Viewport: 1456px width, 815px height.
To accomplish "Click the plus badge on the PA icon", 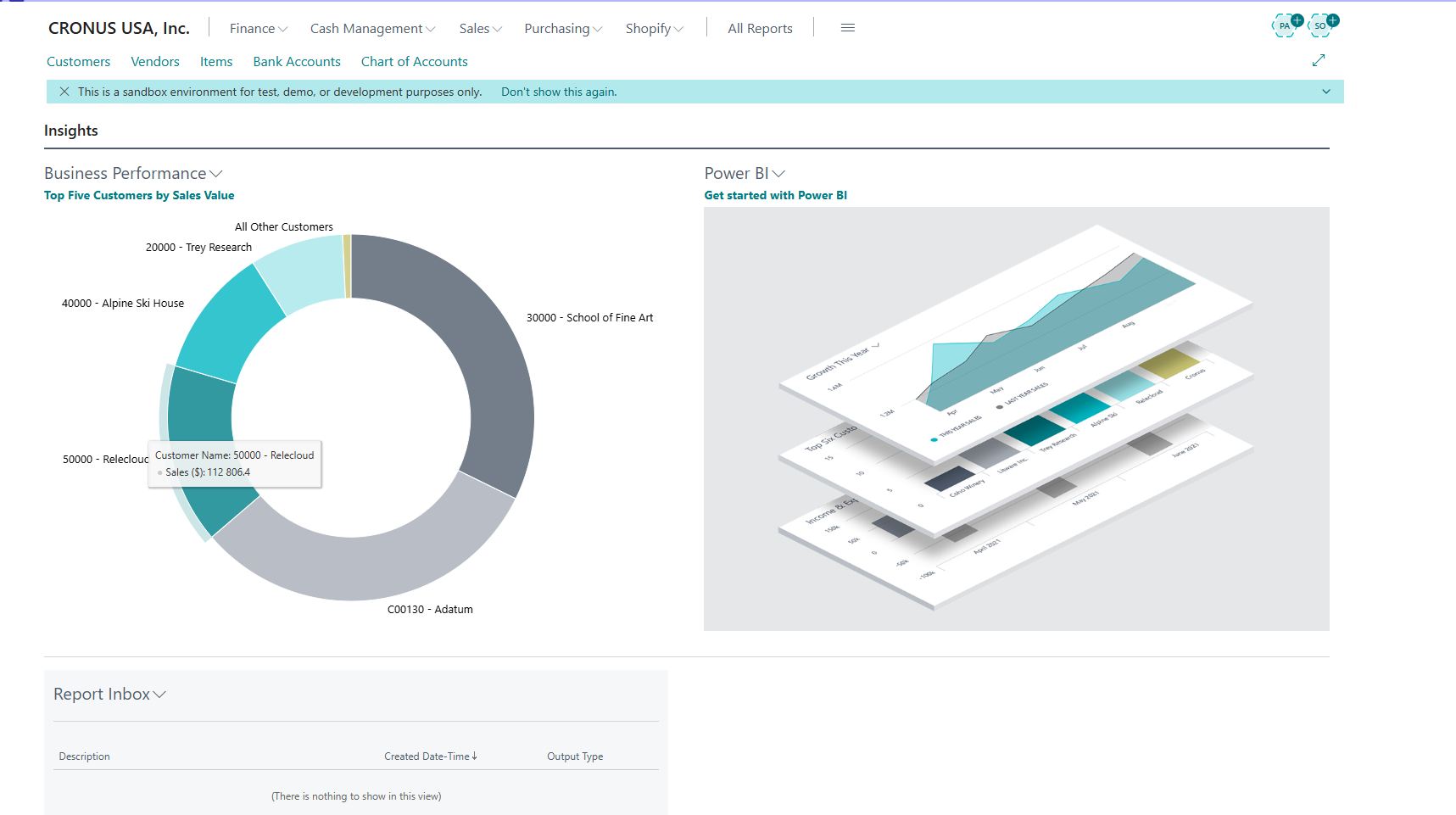I will (1297, 19).
